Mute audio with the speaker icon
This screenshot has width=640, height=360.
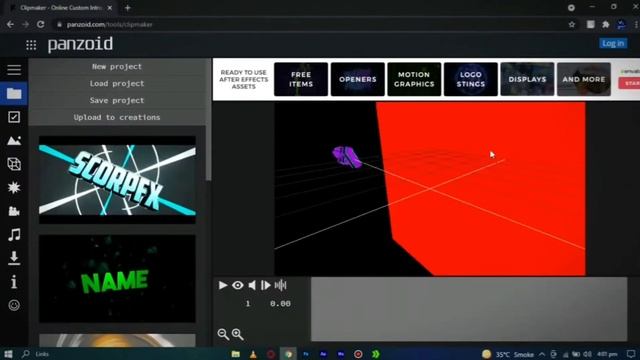coord(252,285)
